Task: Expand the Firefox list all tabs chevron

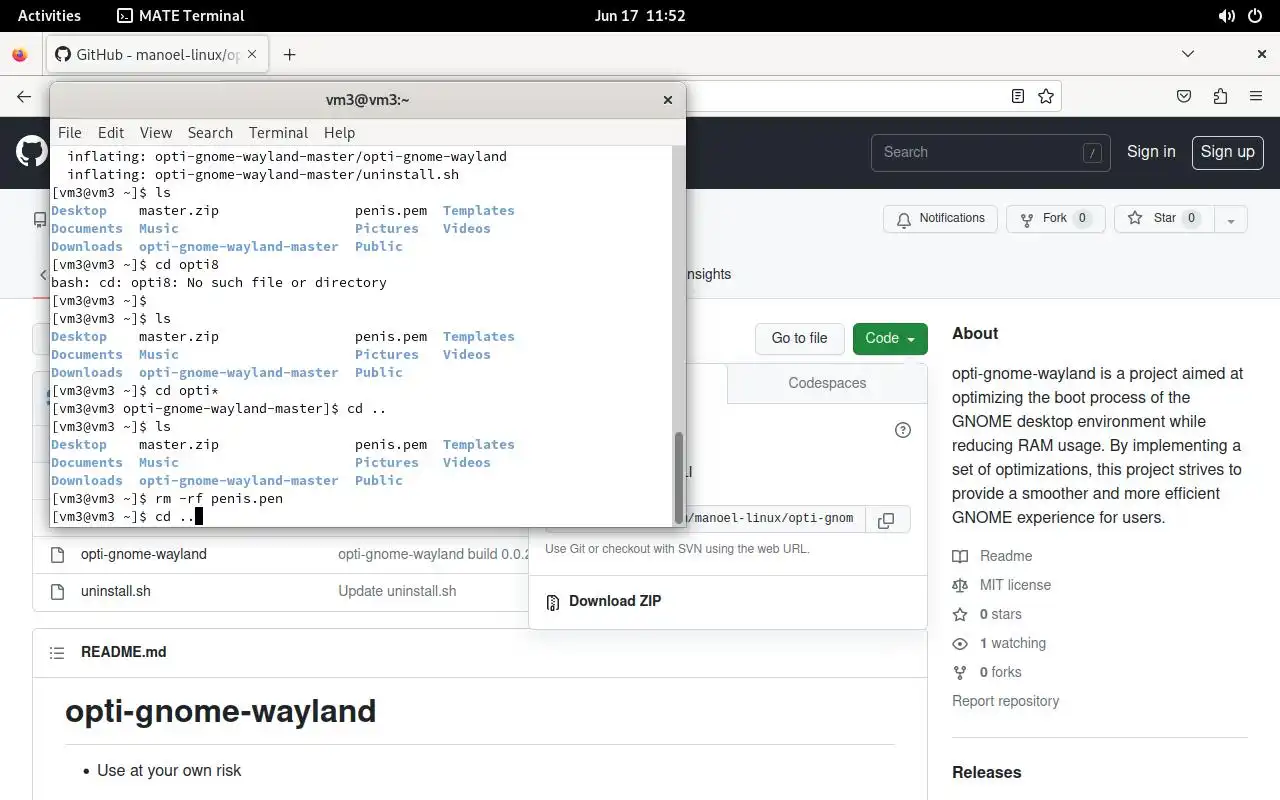Action: (x=1188, y=54)
